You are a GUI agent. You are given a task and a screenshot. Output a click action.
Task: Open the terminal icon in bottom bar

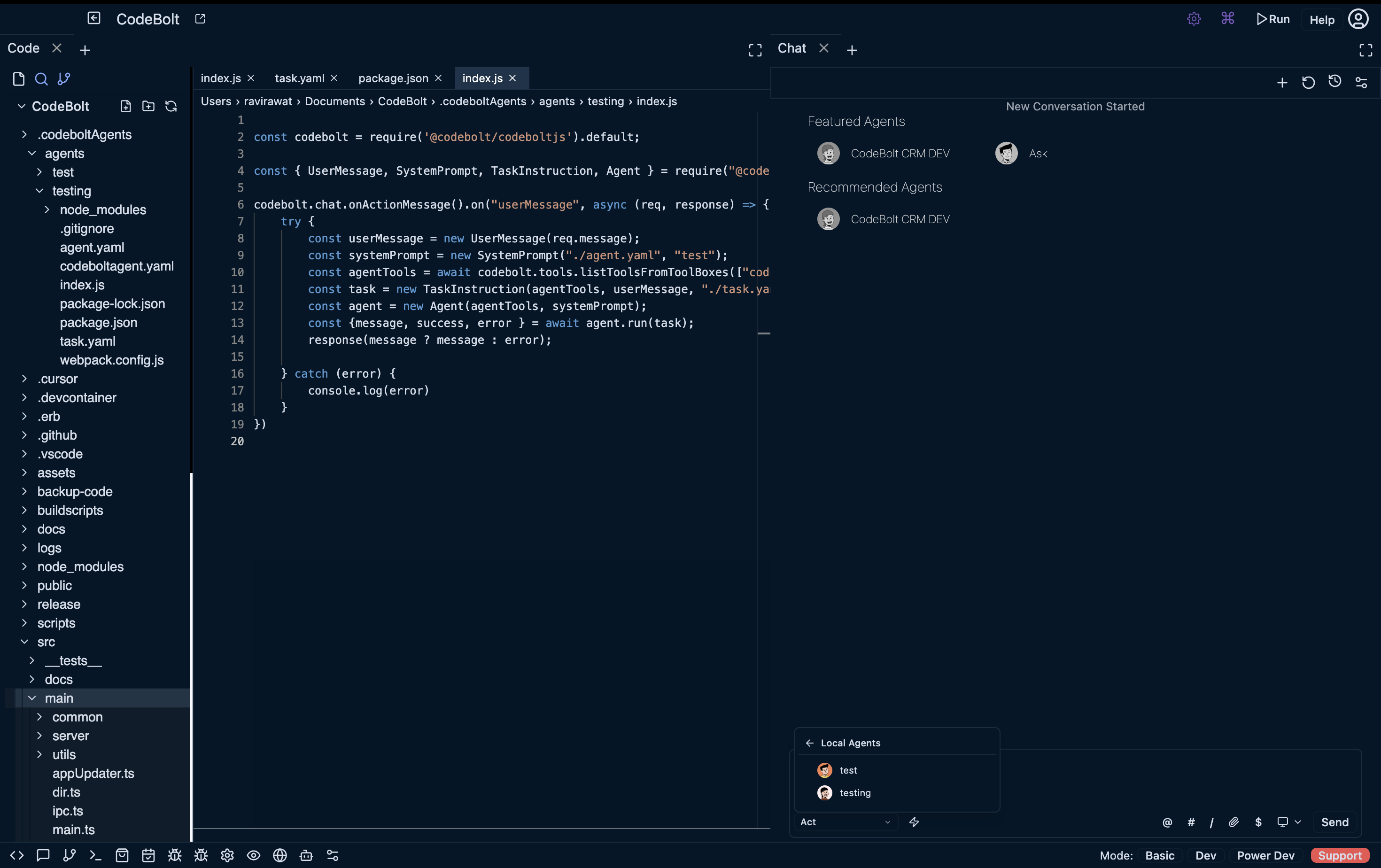(x=96, y=855)
